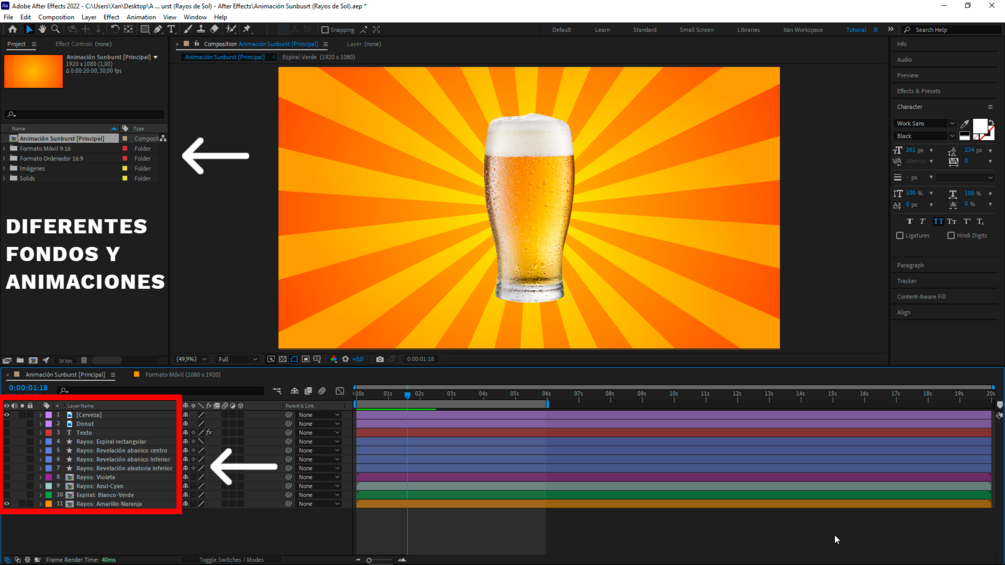Switch to Effect Controls tab
The image size is (1005, 565).
point(83,44)
